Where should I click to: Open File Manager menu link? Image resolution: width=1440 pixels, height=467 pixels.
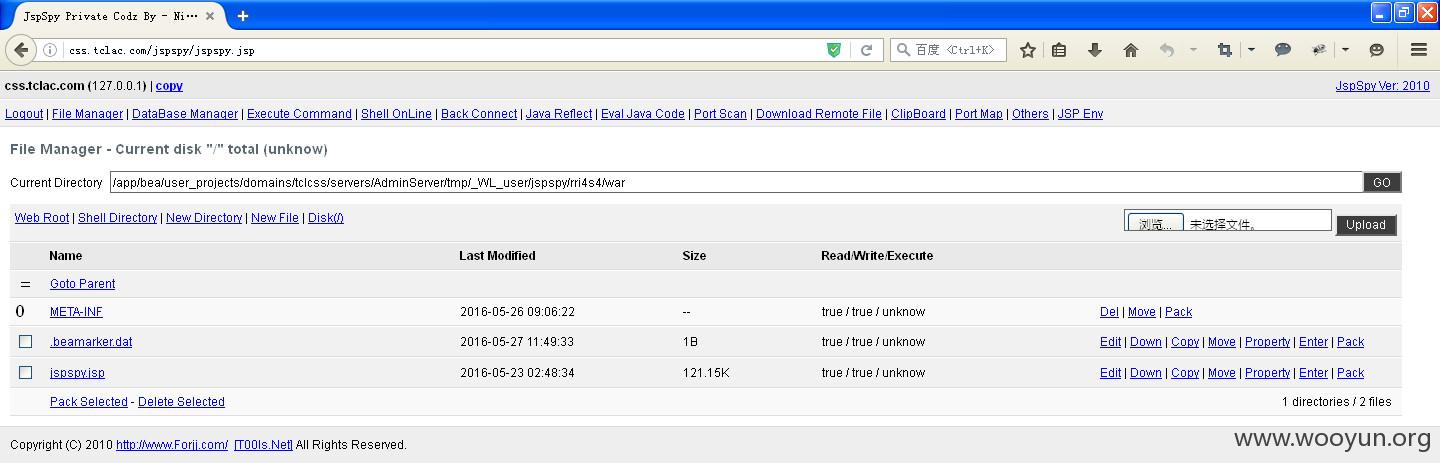87,114
